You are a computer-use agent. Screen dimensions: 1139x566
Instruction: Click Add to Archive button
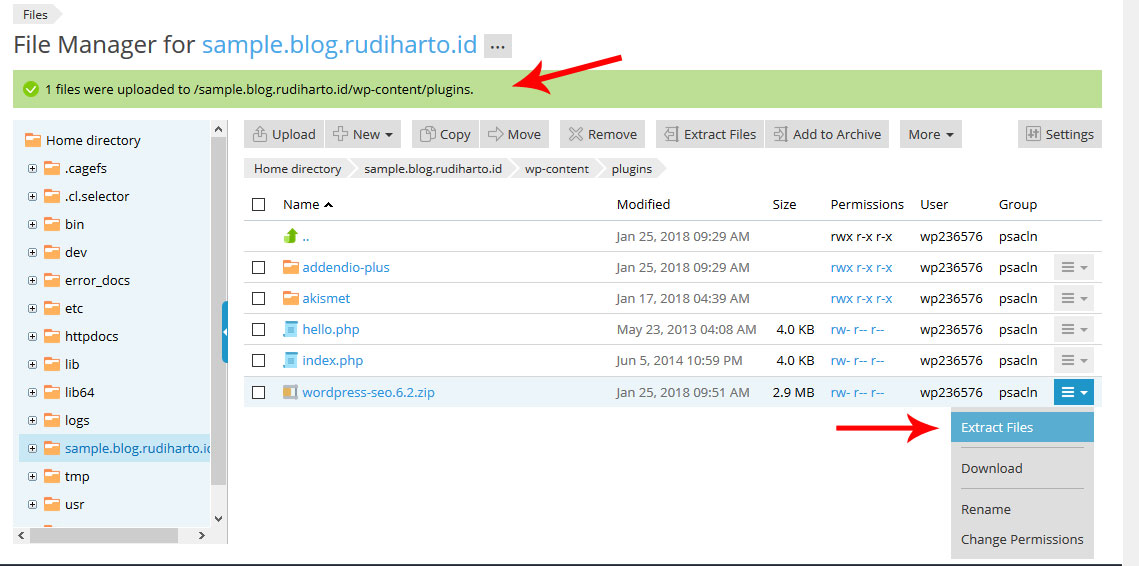click(x=827, y=134)
